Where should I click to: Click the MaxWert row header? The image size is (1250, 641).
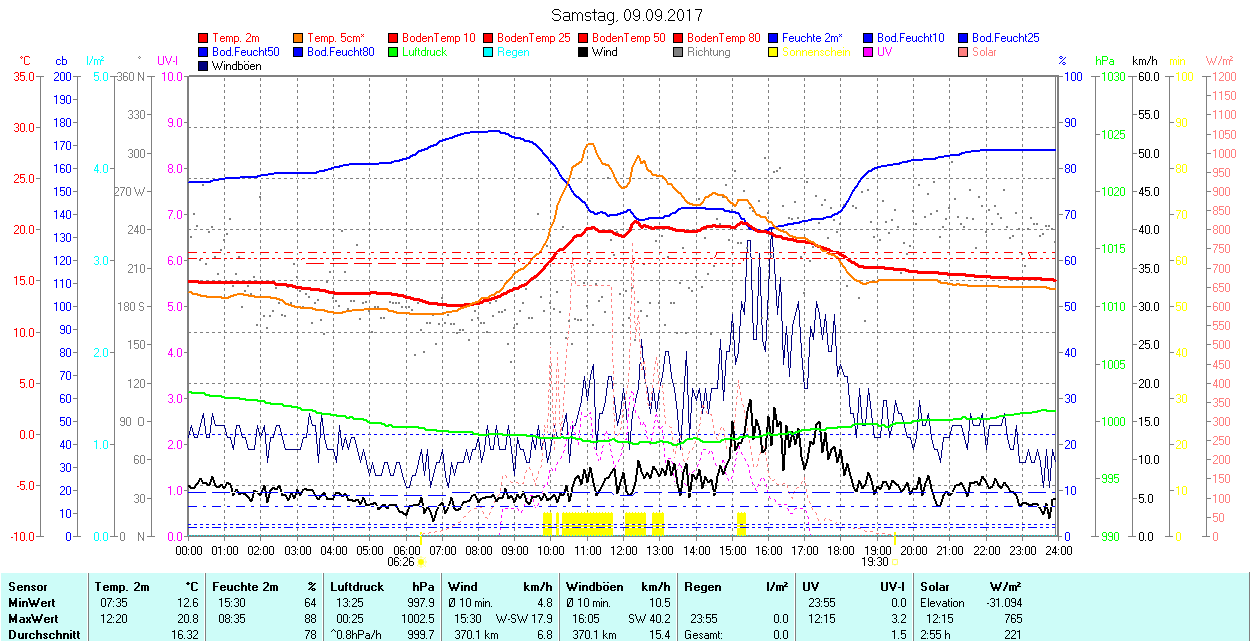tap(32, 618)
